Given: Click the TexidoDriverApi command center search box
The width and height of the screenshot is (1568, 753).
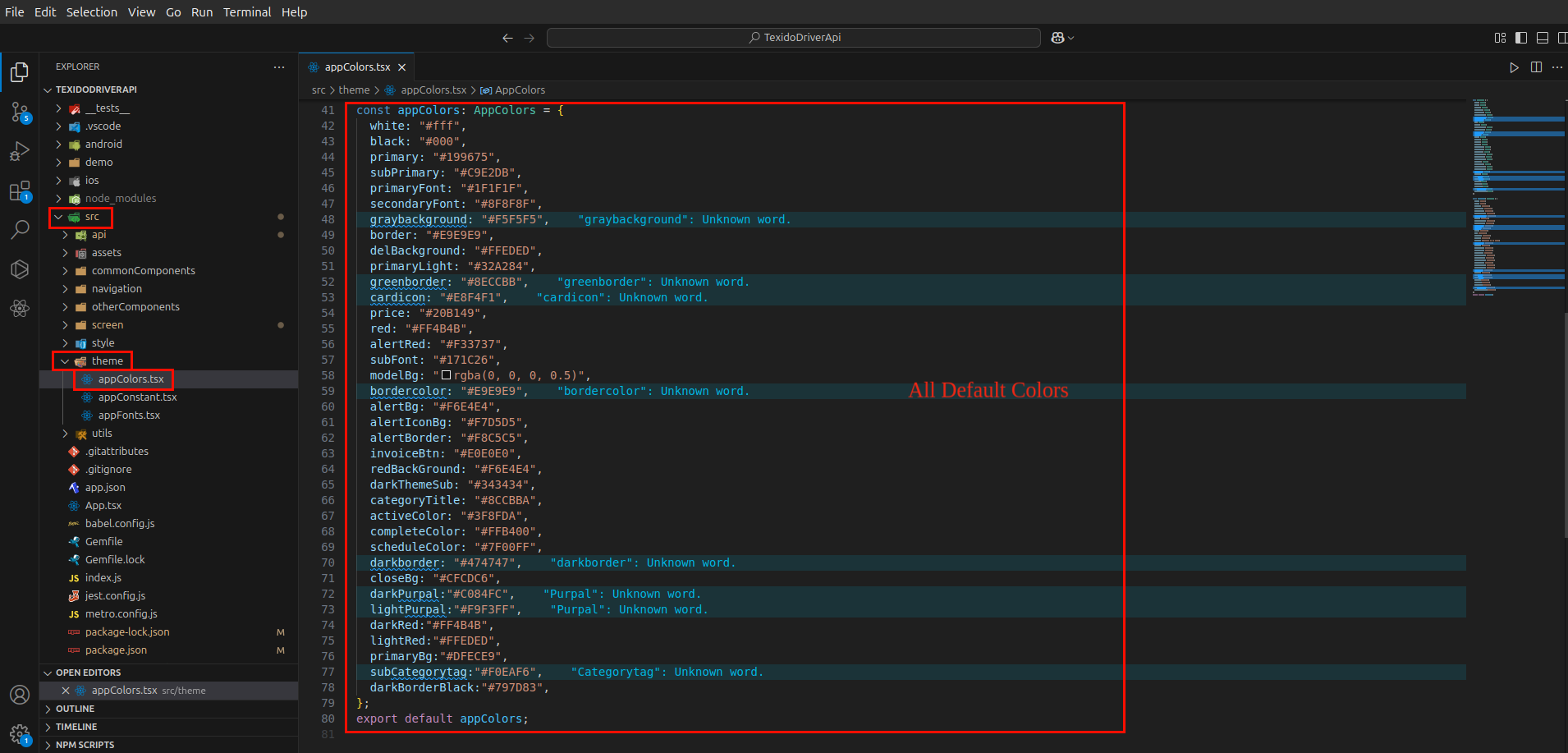Looking at the screenshot, I should pos(793,38).
